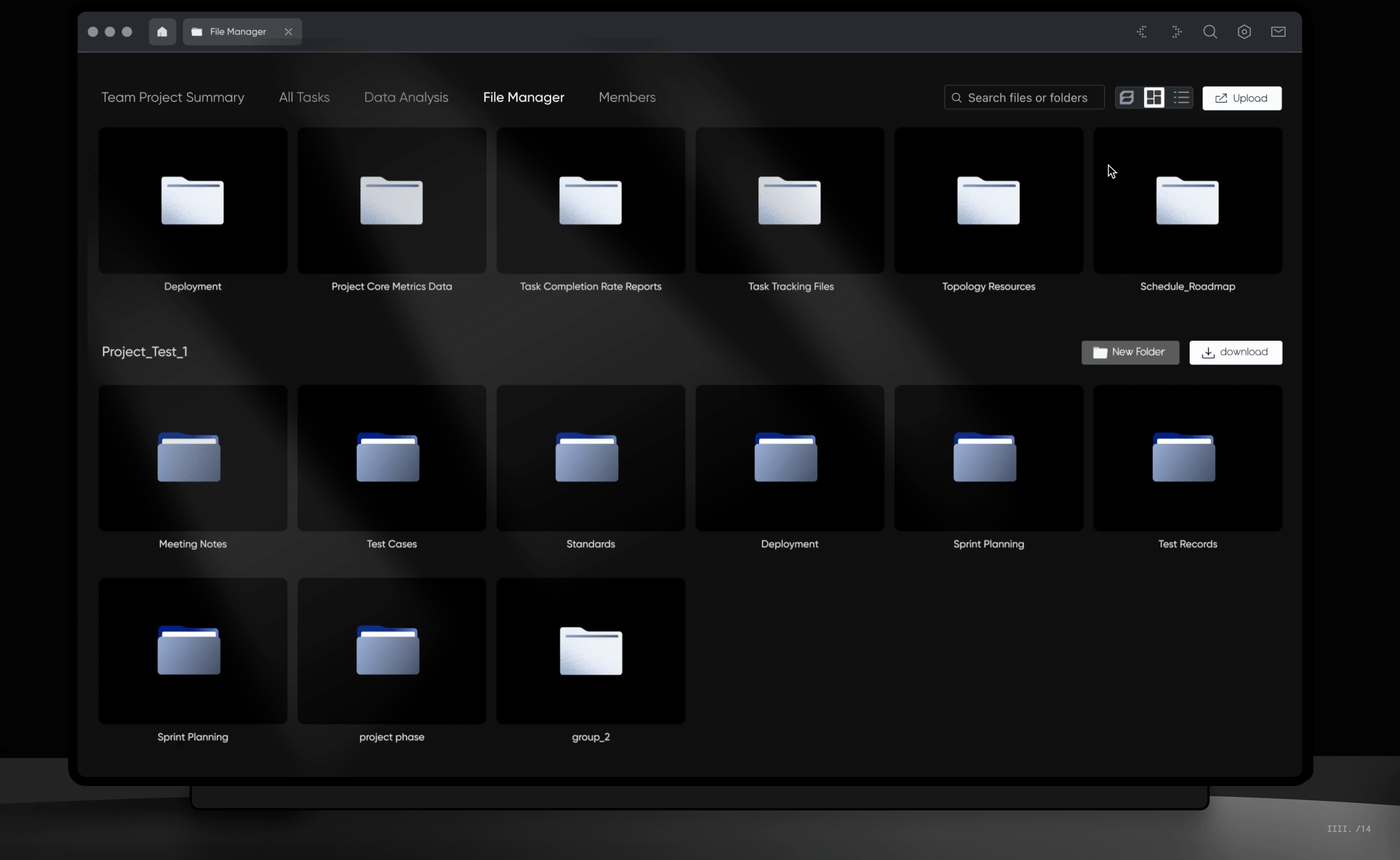Open Task Completion Rate Reports folder
1400x860 pixels.
coord(591,201)
